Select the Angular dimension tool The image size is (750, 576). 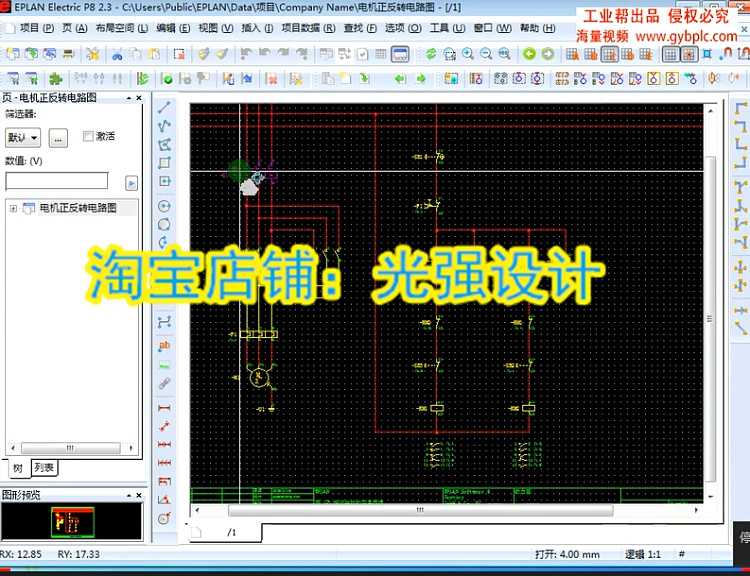pyautogui.click(x=164, y=499)
